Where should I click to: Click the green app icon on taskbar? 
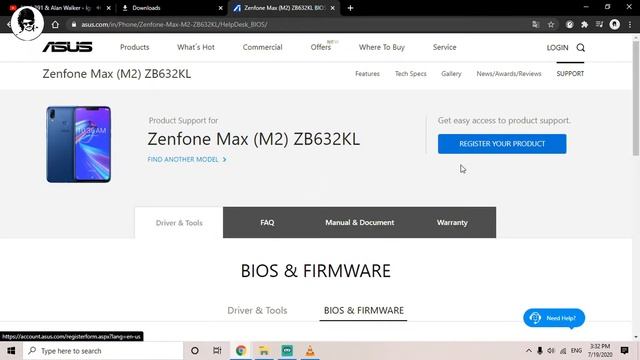(287, 351)
